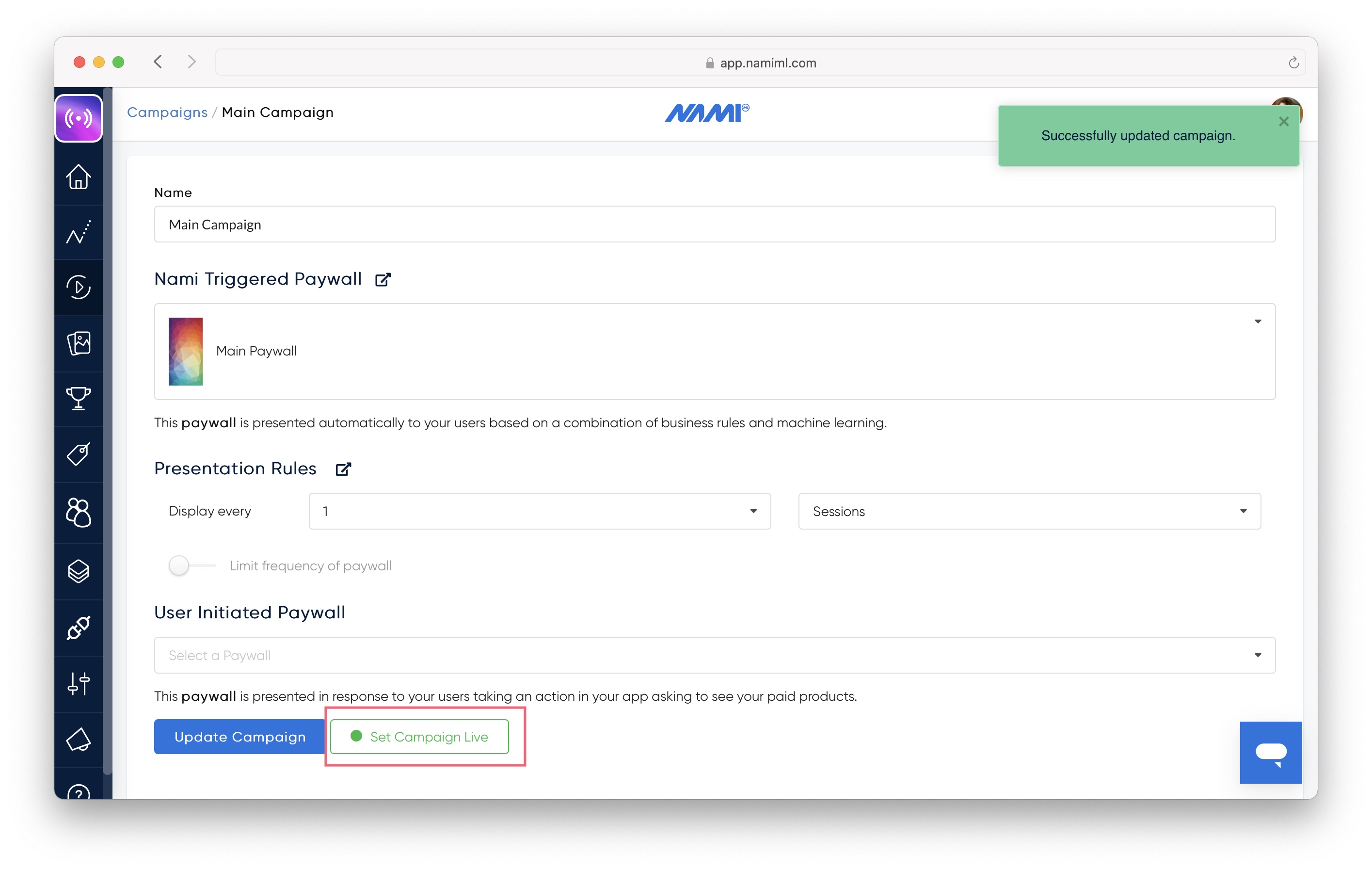Image resolution: width=1372 pixels, height=871 pixels.
Task: Expand the Main Paywall selector arrow
Action: 1257,322
